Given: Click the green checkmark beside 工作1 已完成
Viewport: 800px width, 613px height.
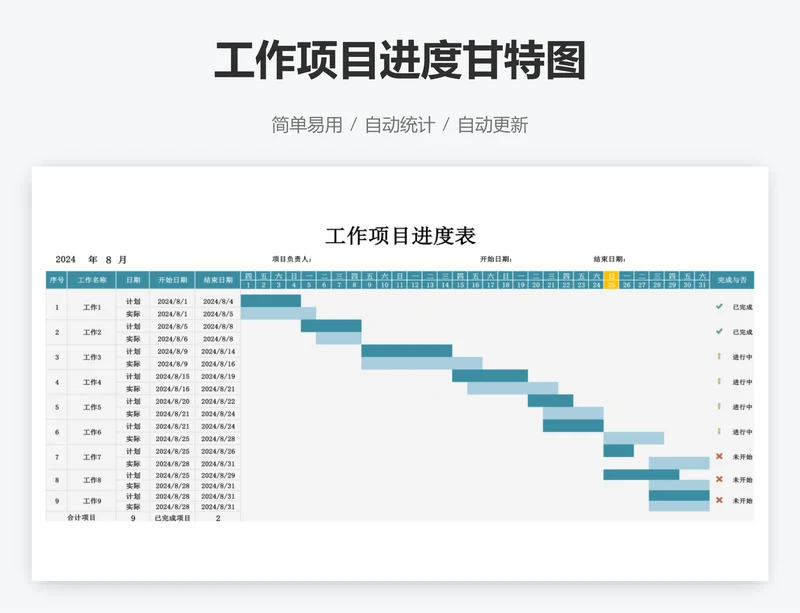Looking at the screenshot, I should 719,307.
